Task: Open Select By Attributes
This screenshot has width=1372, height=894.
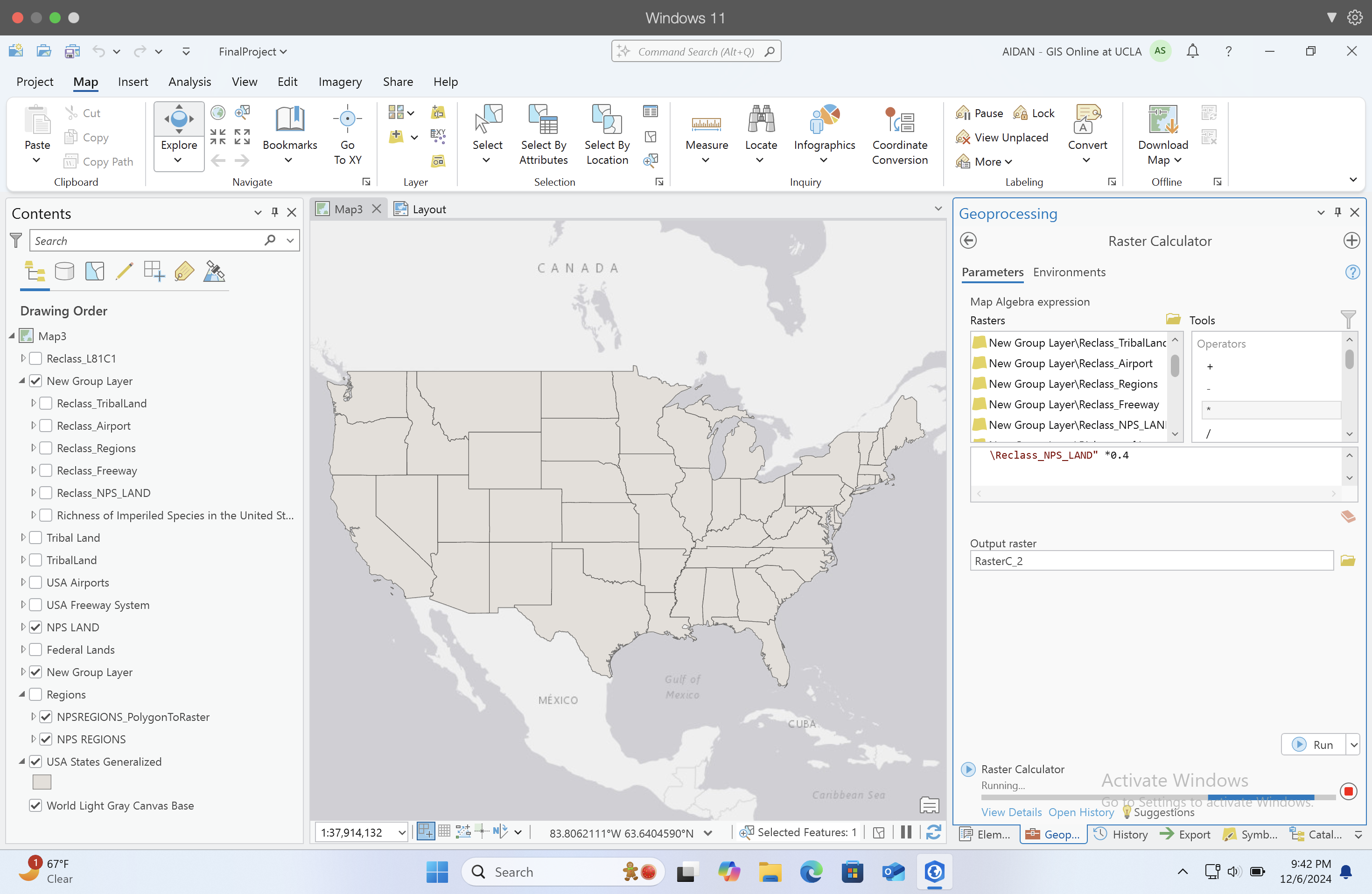Action: [x=543, y=135]
